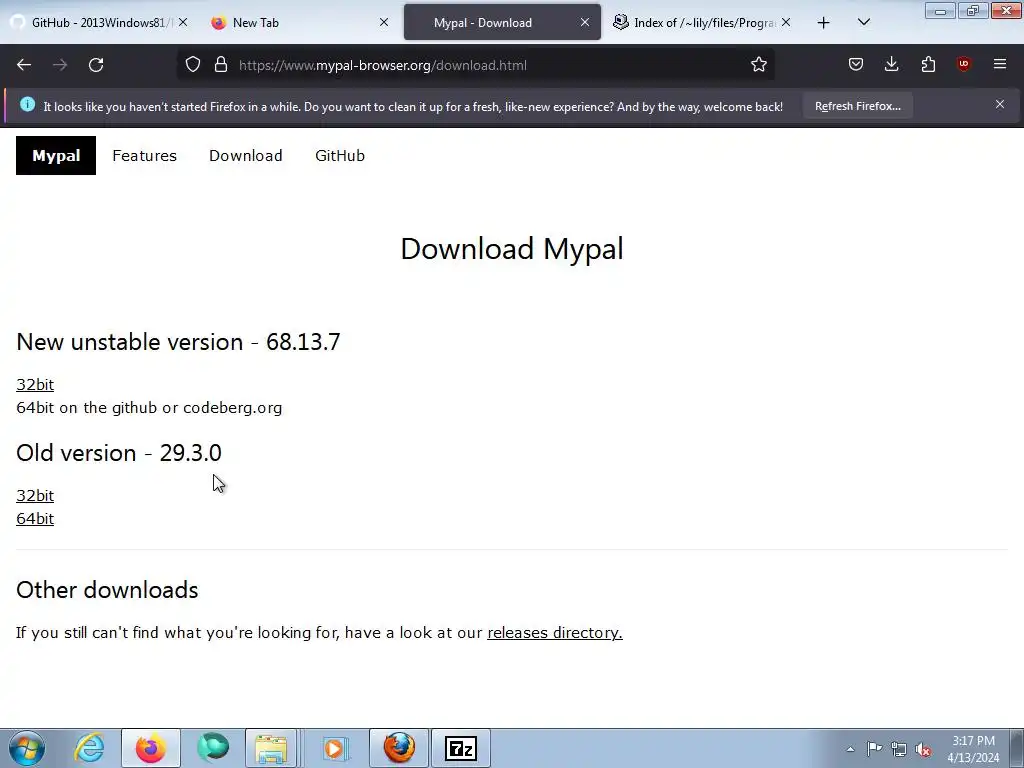Click the greyed forward arrow button
Image resolution: width=1024 pixels, height=768 pixels.
pyautogui.click(x=60, y=65)
